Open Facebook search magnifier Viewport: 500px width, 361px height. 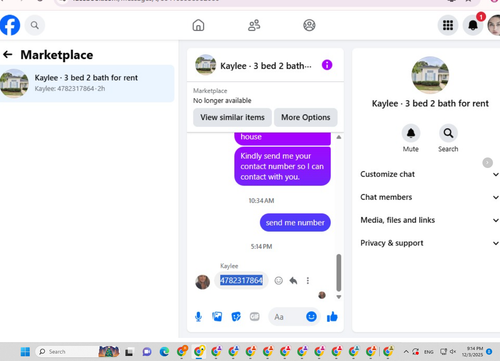click(x=35, y=25)
